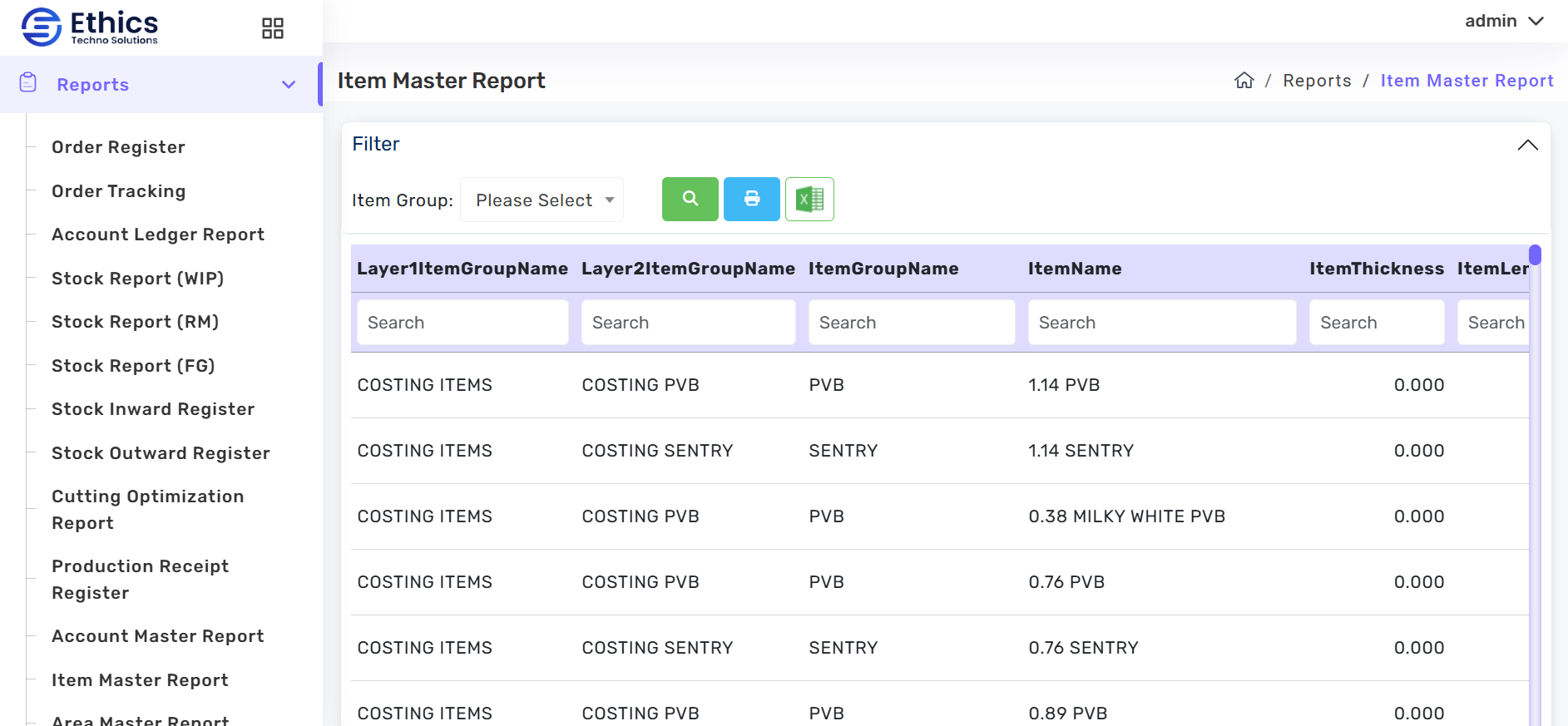This screenshot has width=1568, height=726.
Task: Click the table's vertical scrollbar thumb
Action: 1535,254
